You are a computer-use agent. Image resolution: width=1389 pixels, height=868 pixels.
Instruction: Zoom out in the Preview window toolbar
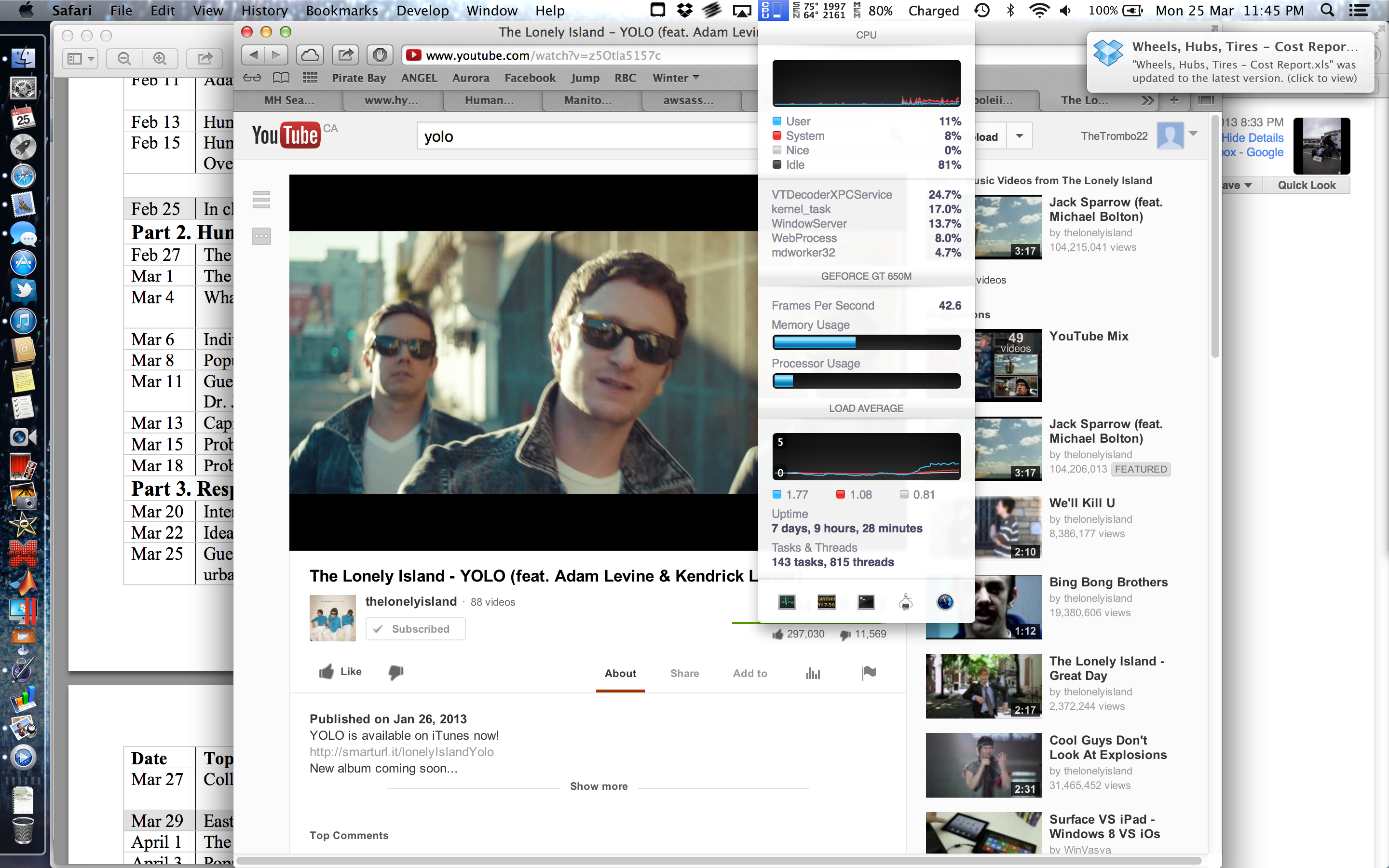(124, 58)
